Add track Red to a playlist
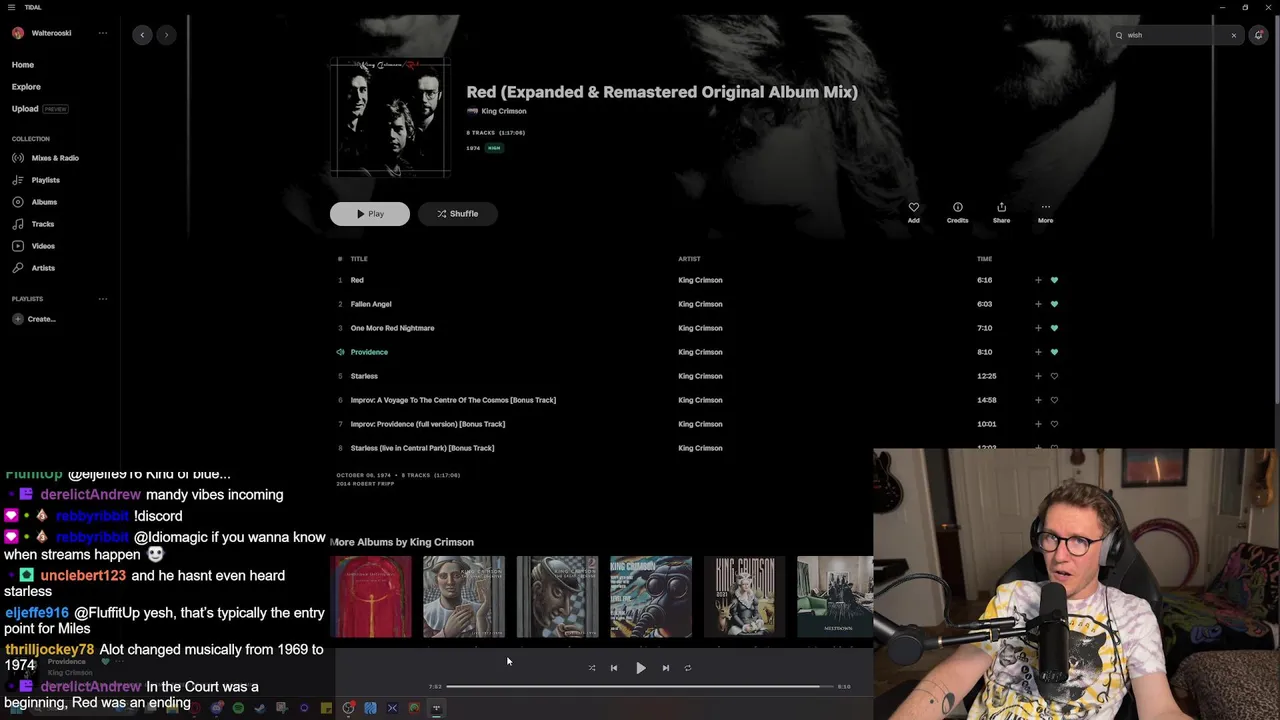The image size is (1280, 720). [x=1038, y=280]
